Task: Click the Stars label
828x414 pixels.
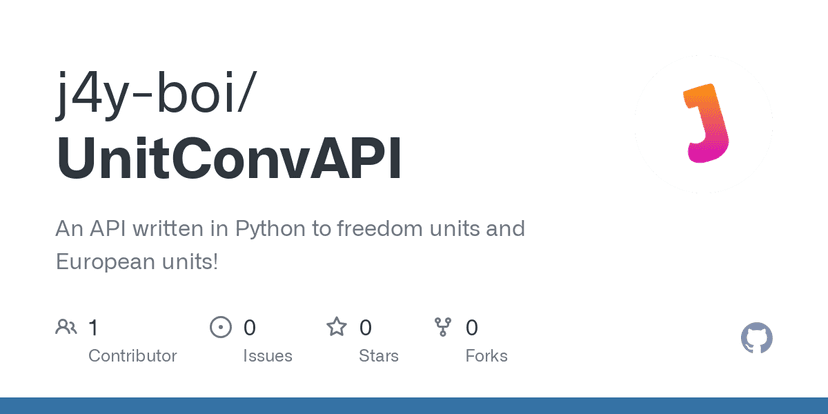Action: (378, 356)
